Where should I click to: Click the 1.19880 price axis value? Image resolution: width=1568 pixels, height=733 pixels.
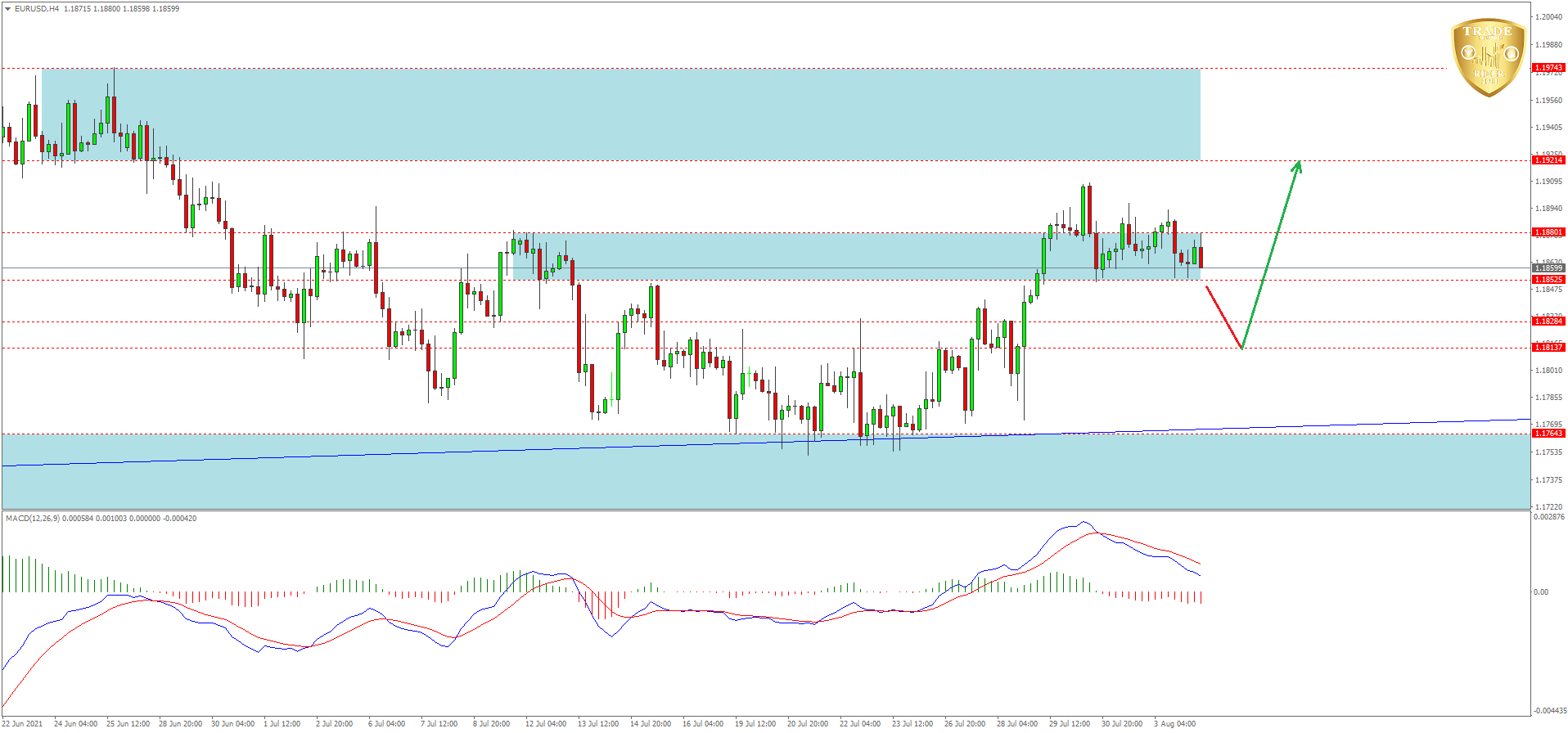[1549, 45]
